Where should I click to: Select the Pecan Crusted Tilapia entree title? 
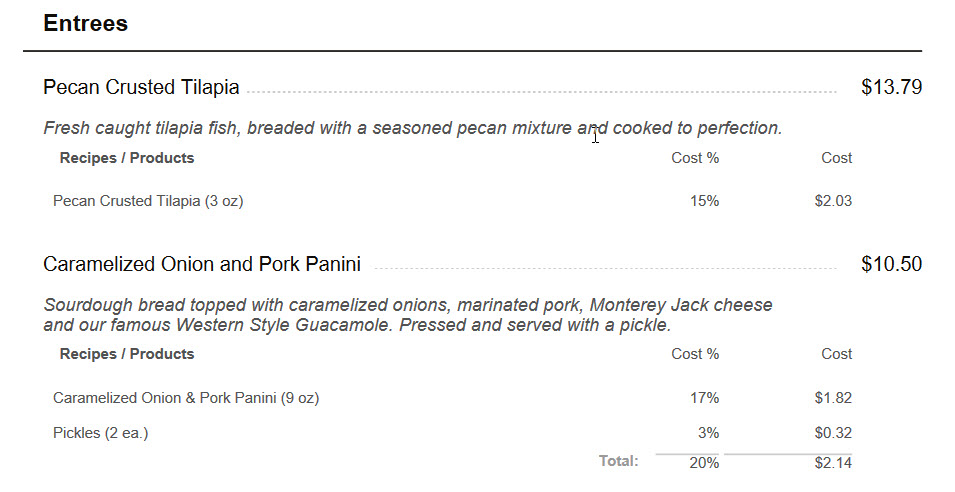(x=141, y=88)
